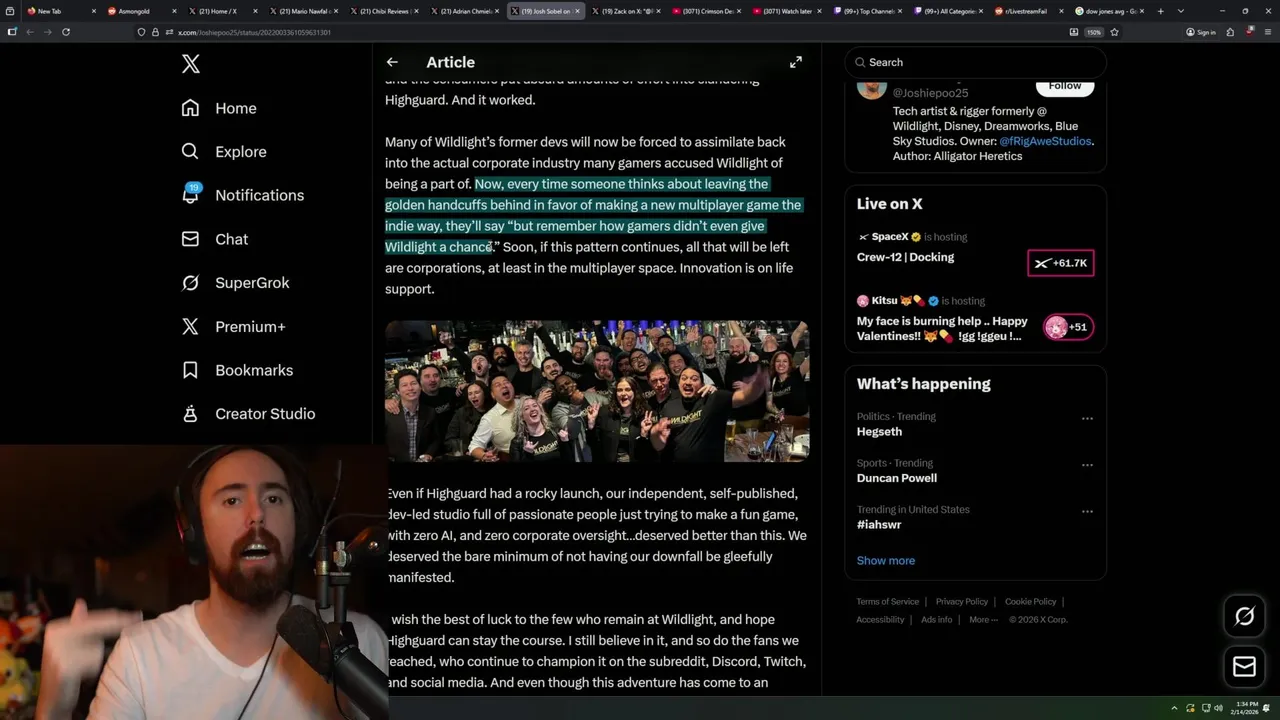The height and width of the screenshot is (720, 1280).
Task: Open the SuperGrok icon
Action: (190, 283)
